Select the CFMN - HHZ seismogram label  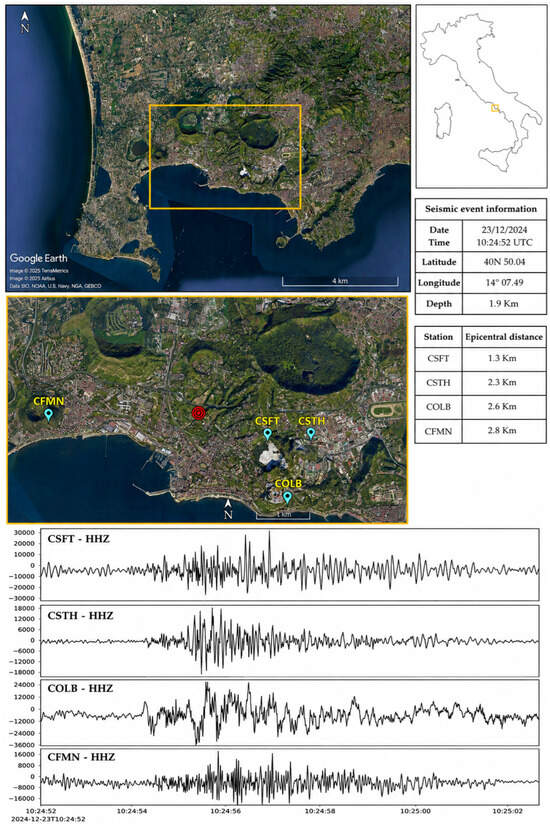click(81, 756)
